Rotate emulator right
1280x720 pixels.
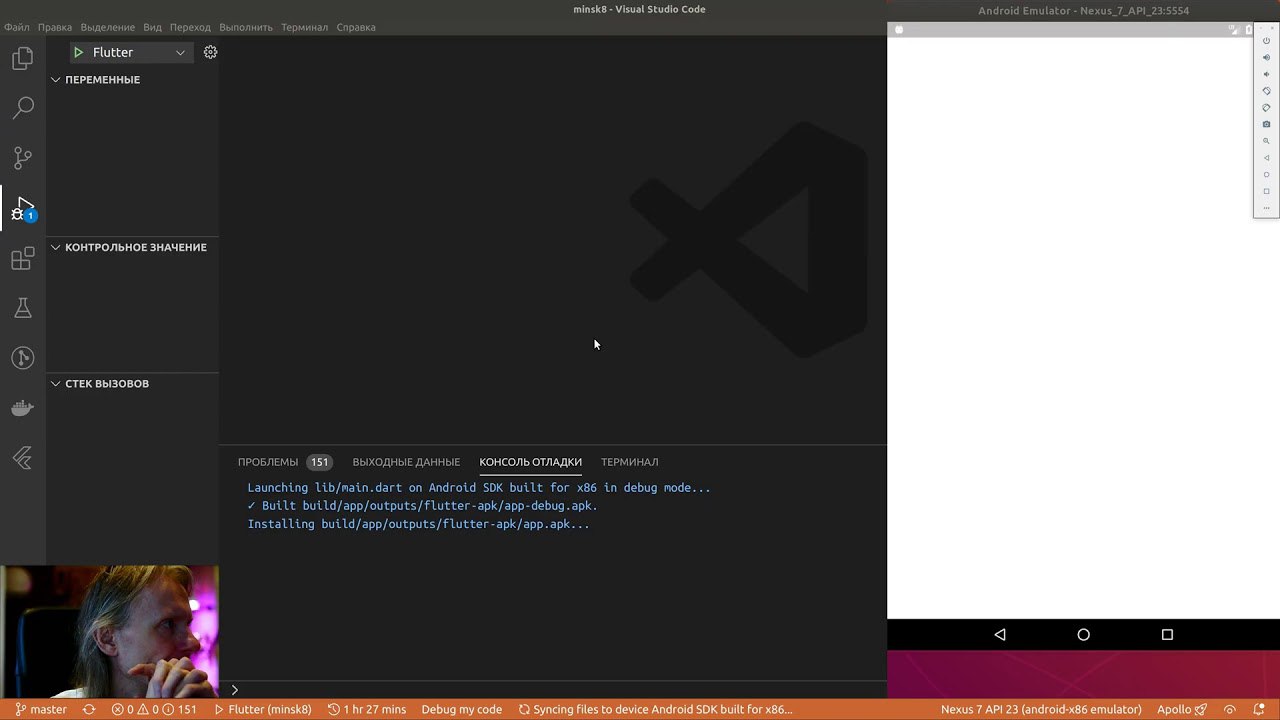(1266, 107)
